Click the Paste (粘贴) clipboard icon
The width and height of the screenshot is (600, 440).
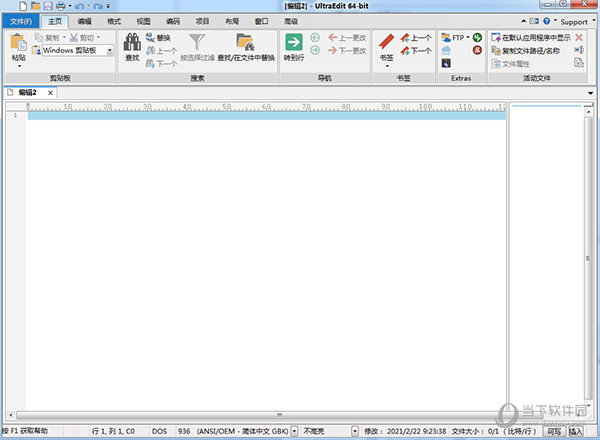pyautogui.click(x=18, y=42)
